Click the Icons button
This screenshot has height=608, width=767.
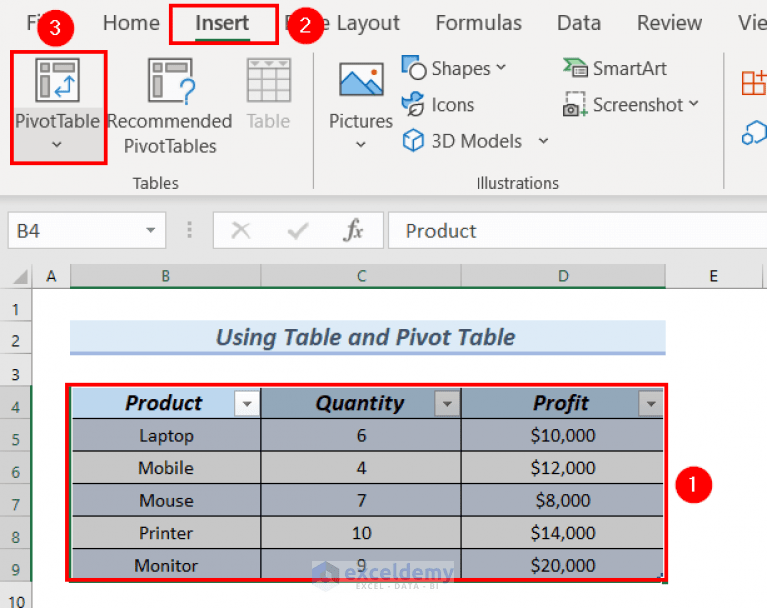[x=438, y=104]
